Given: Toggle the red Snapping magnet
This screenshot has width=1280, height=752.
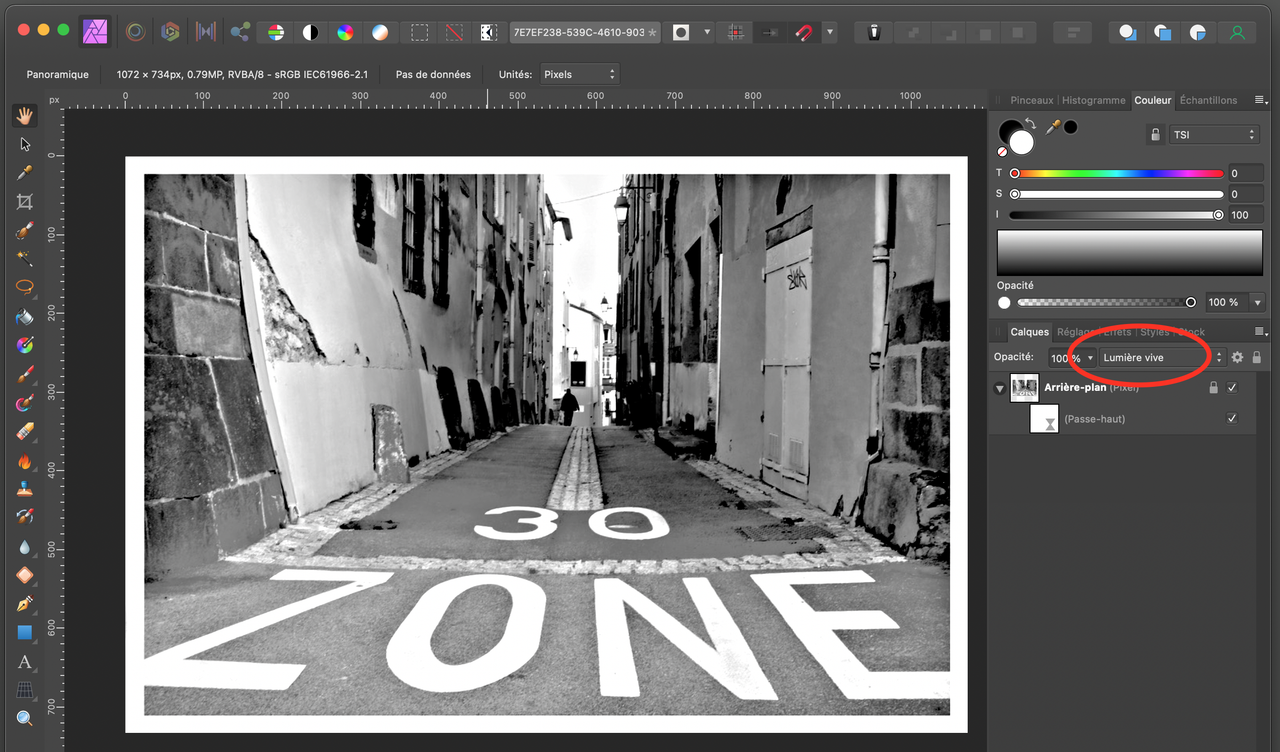Looking at the screenshot, I should 803,32.
